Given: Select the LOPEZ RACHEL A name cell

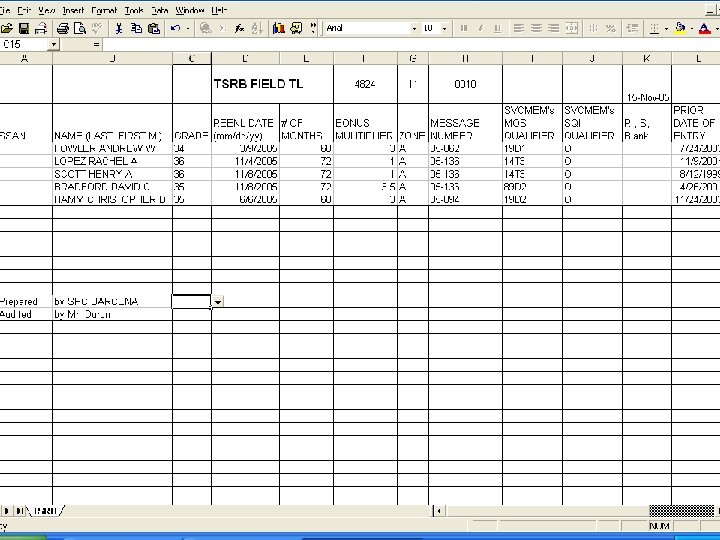Looking at the screenshot, I should click(x=112, y=161).
